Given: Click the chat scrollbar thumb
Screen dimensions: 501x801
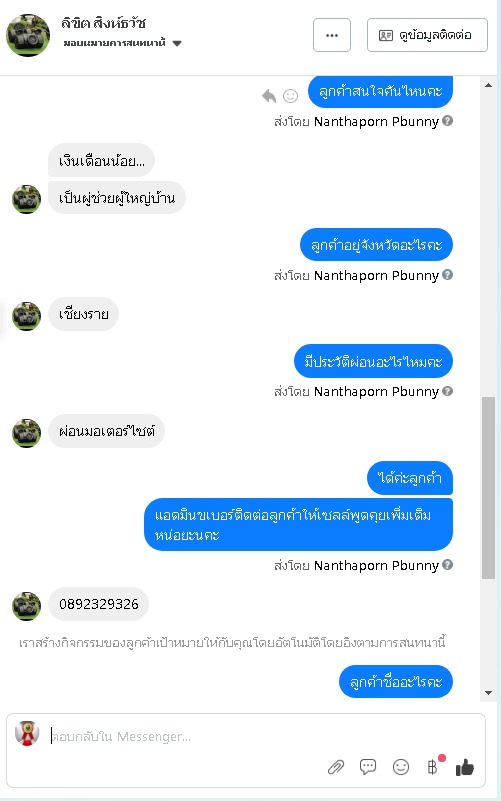Looking at the screenshot, I should [488, 488].
